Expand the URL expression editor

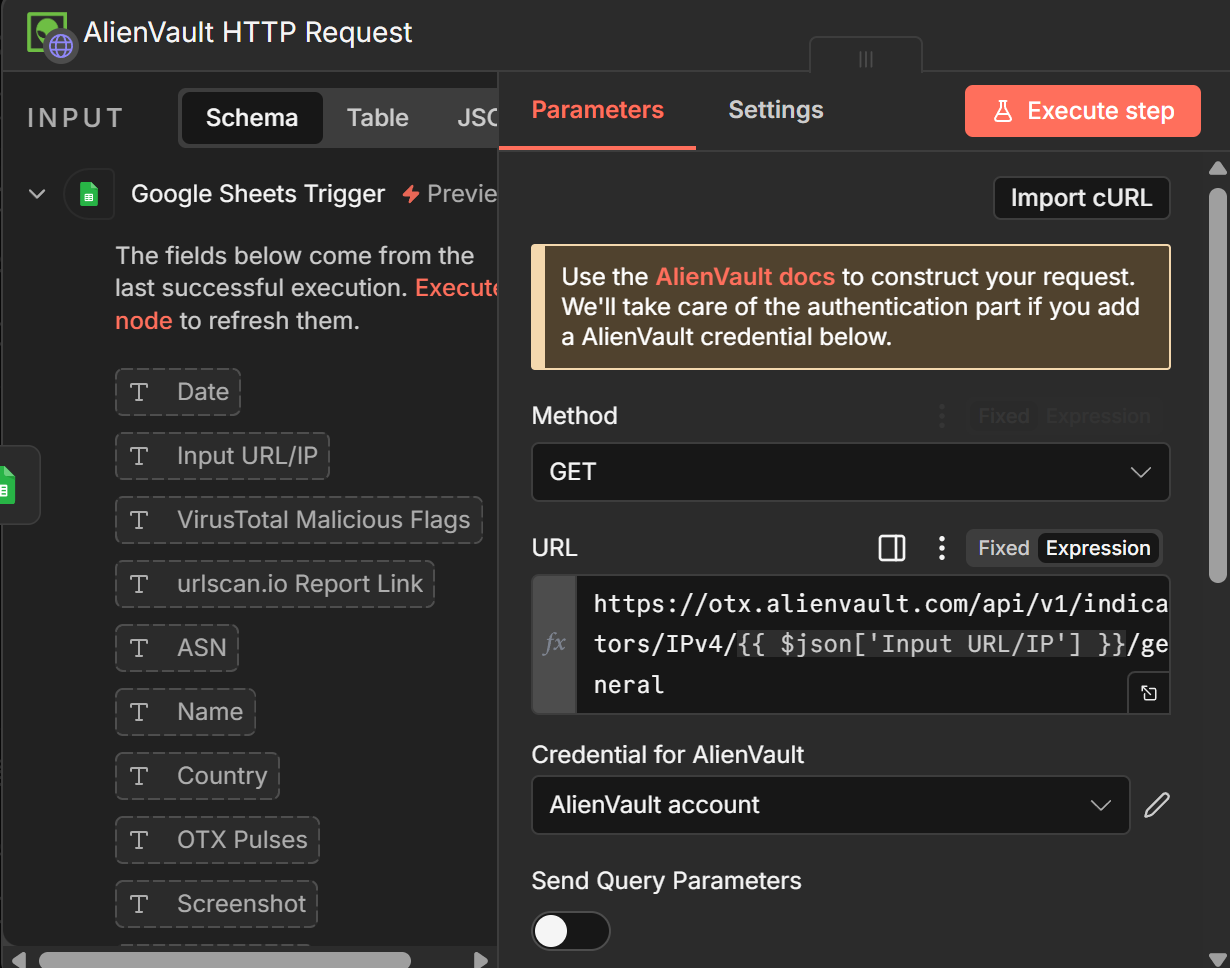point(1149,693)
